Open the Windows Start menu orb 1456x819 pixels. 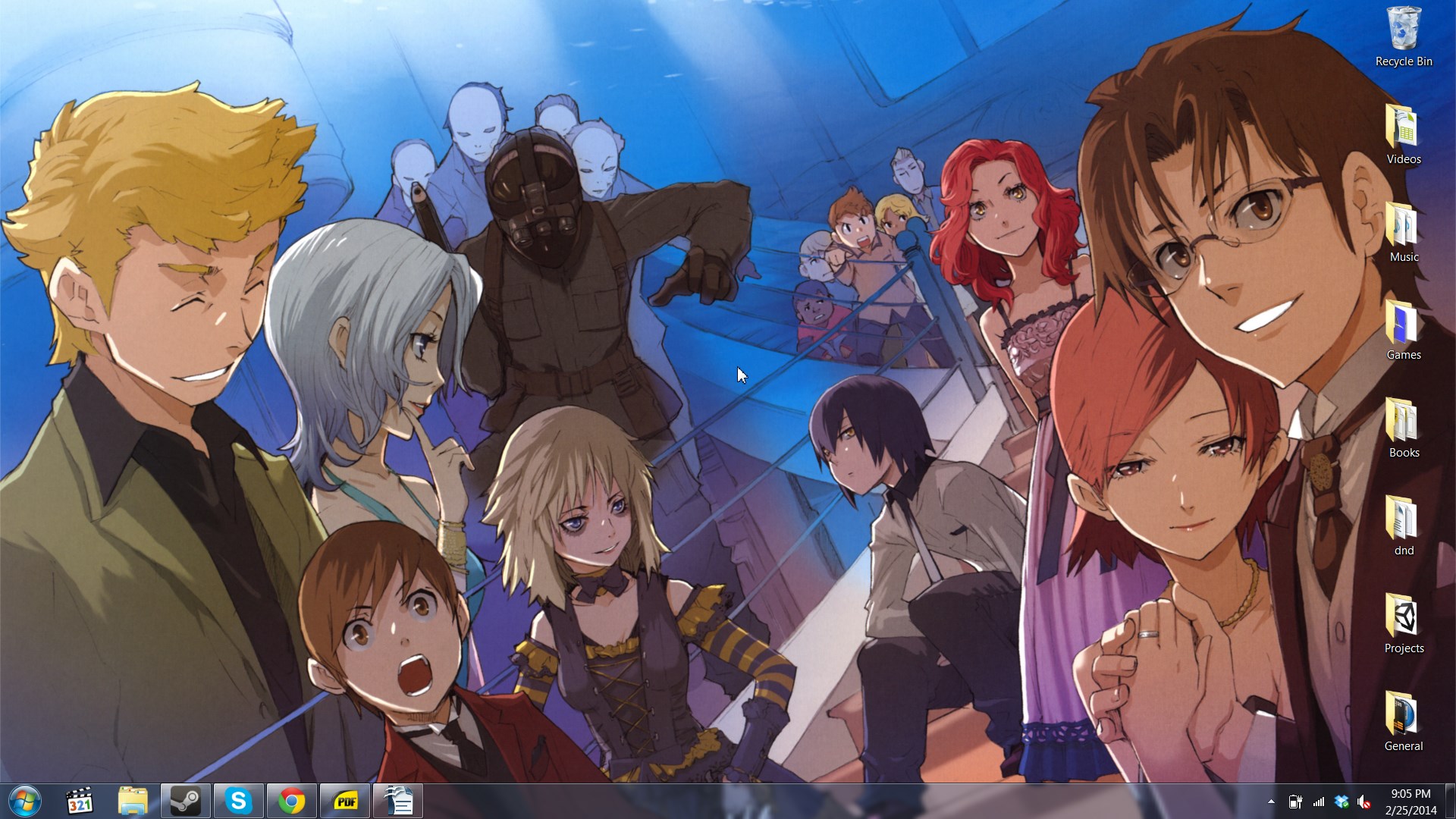pyautogui.click(x=24, y=801)
